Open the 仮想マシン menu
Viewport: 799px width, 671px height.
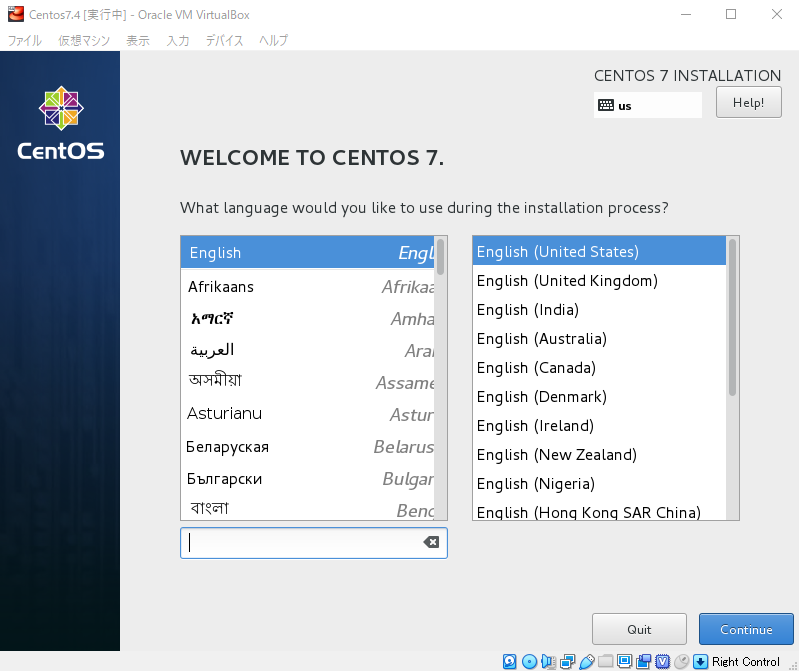84,41
